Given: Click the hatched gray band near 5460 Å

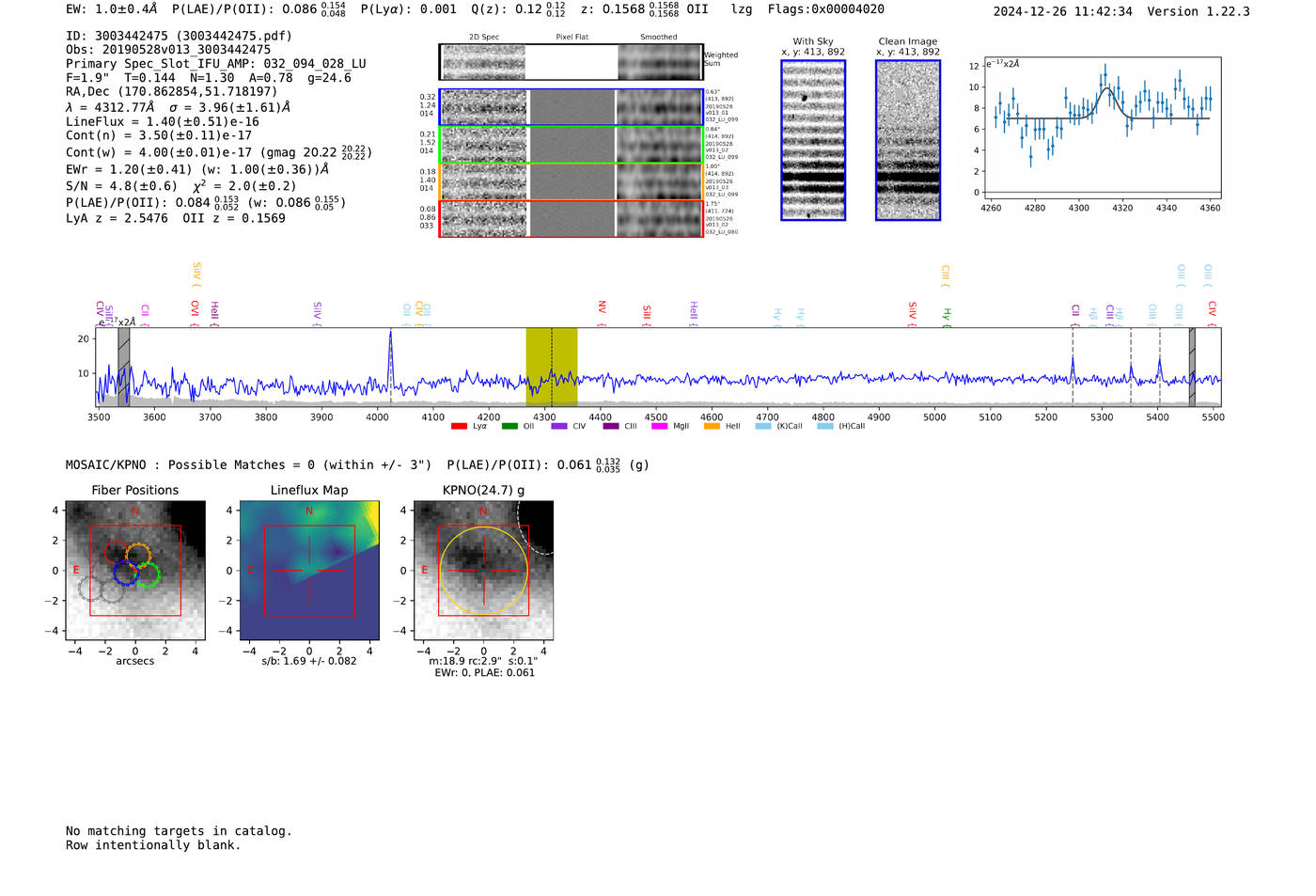Looking at the screenshot, I should (x=1192, y=367).
